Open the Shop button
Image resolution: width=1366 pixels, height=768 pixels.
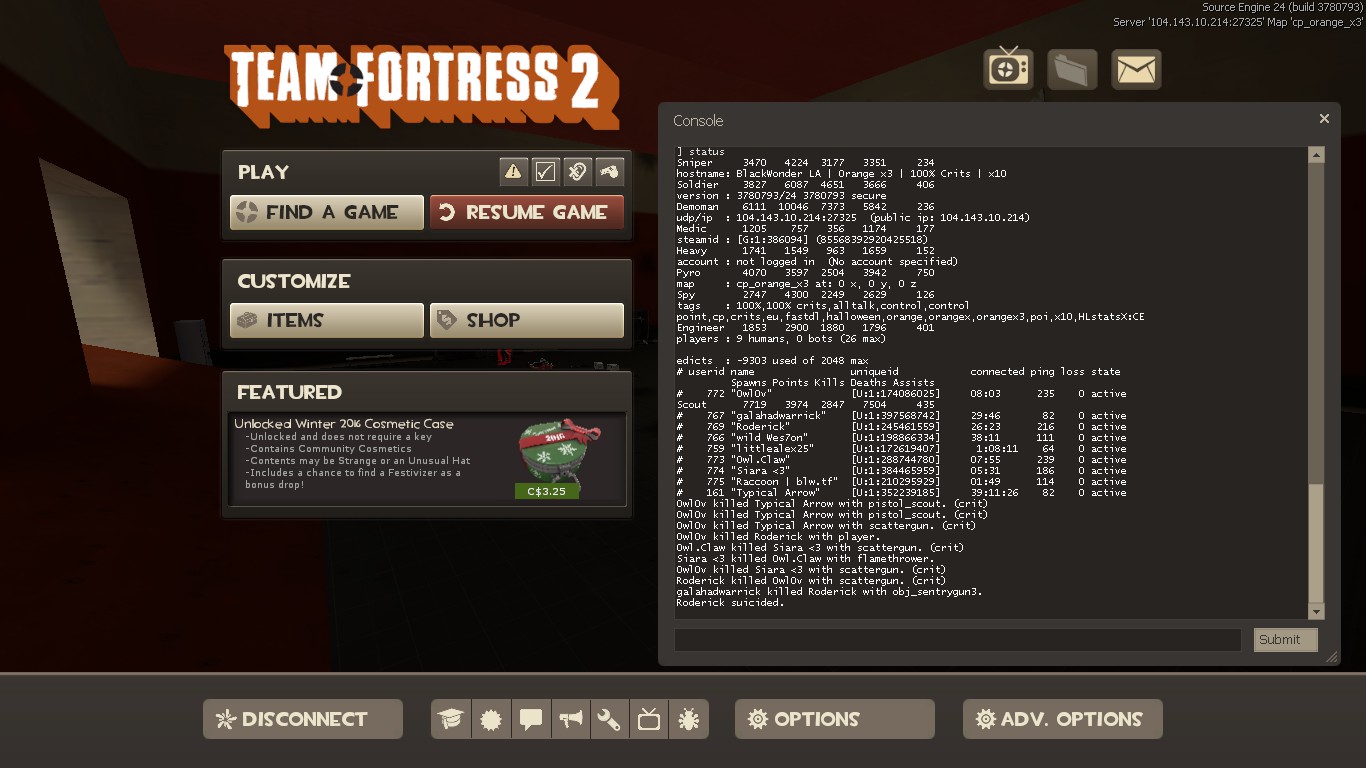(x=527, y=320)
